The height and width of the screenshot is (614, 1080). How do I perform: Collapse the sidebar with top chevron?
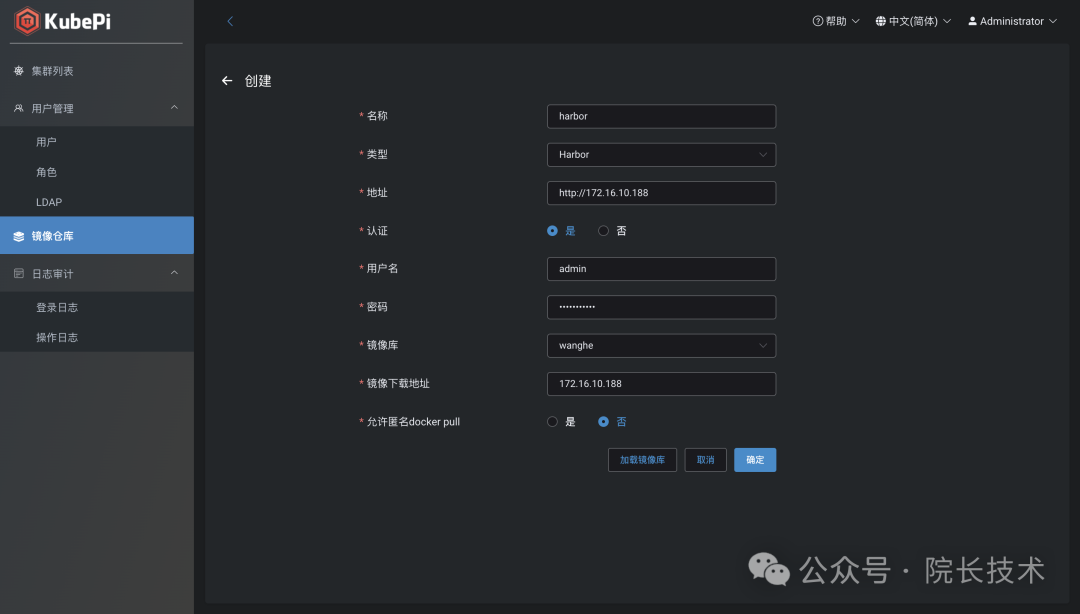230,21
